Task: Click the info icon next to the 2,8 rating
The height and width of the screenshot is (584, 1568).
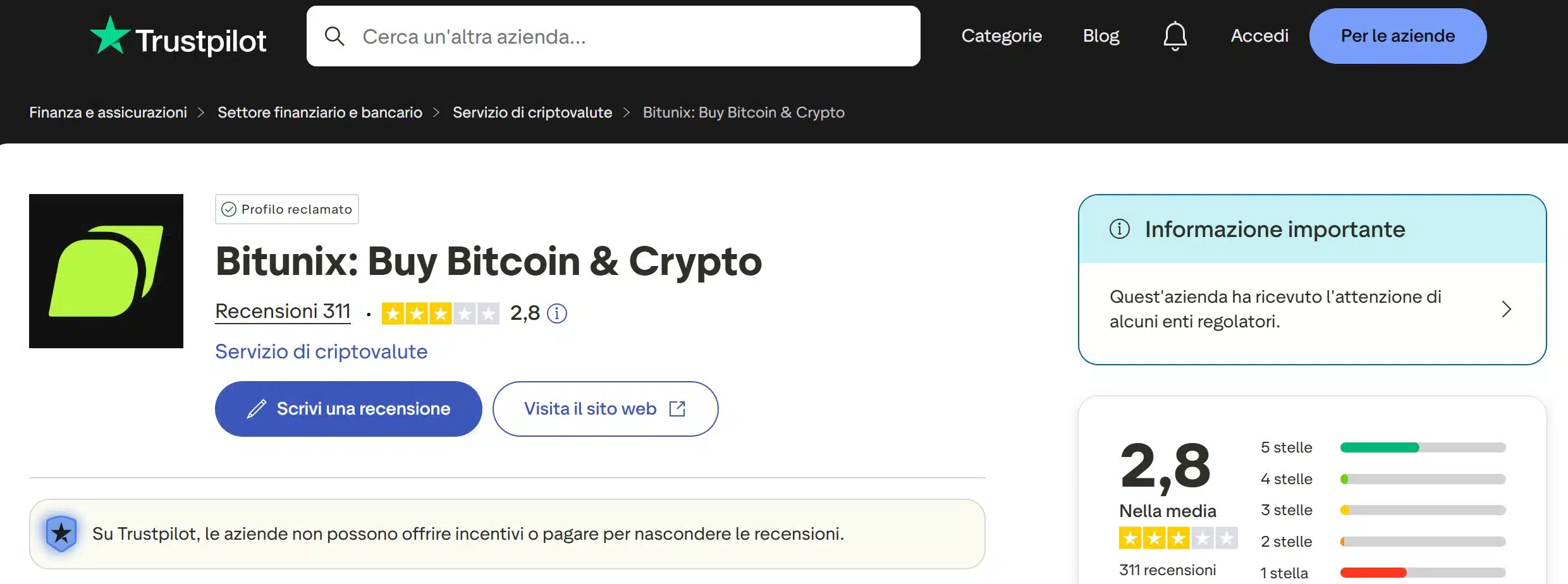Action: [556, 313]
